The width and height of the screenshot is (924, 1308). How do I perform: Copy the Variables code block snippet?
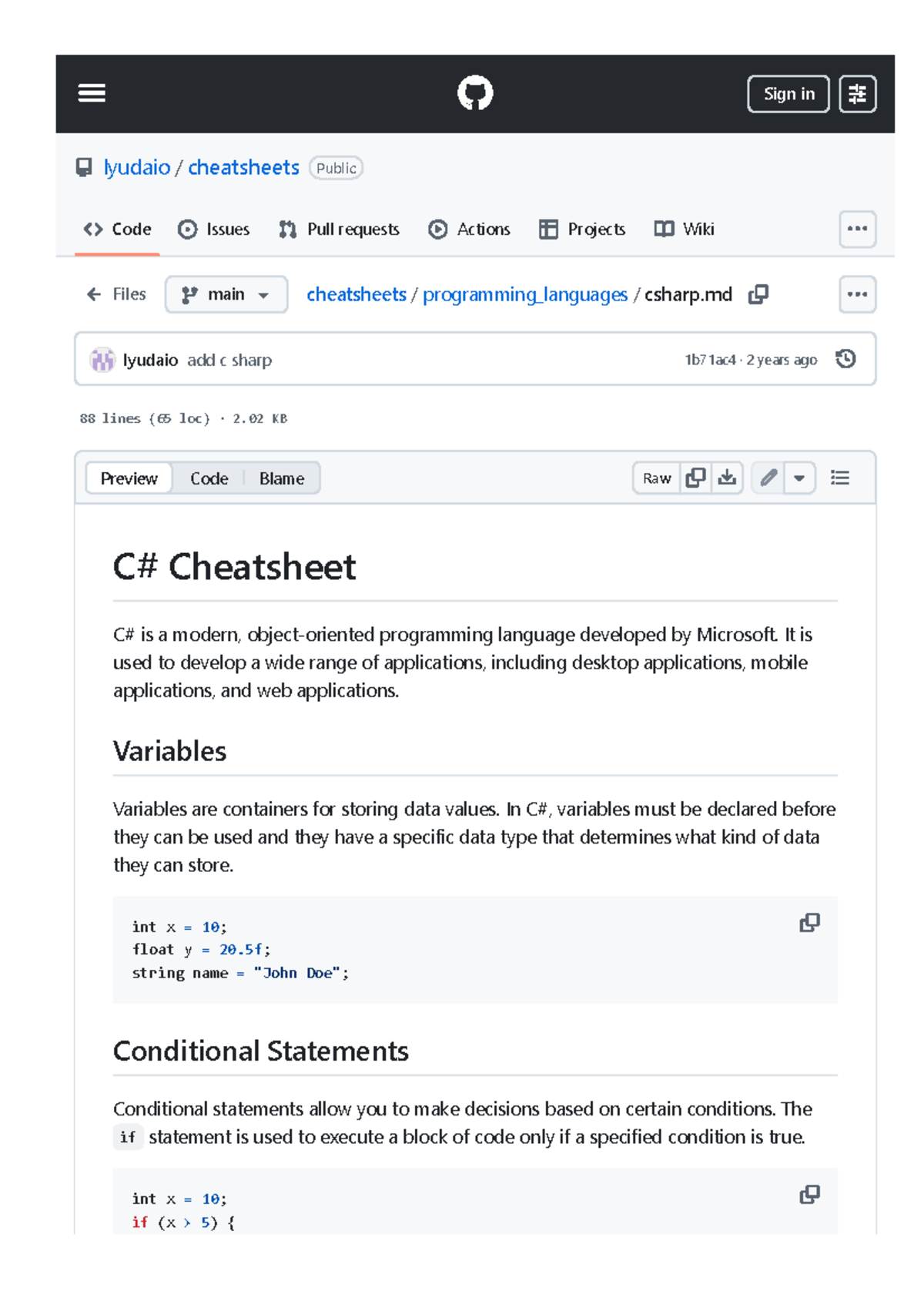(x=809, y=923)
